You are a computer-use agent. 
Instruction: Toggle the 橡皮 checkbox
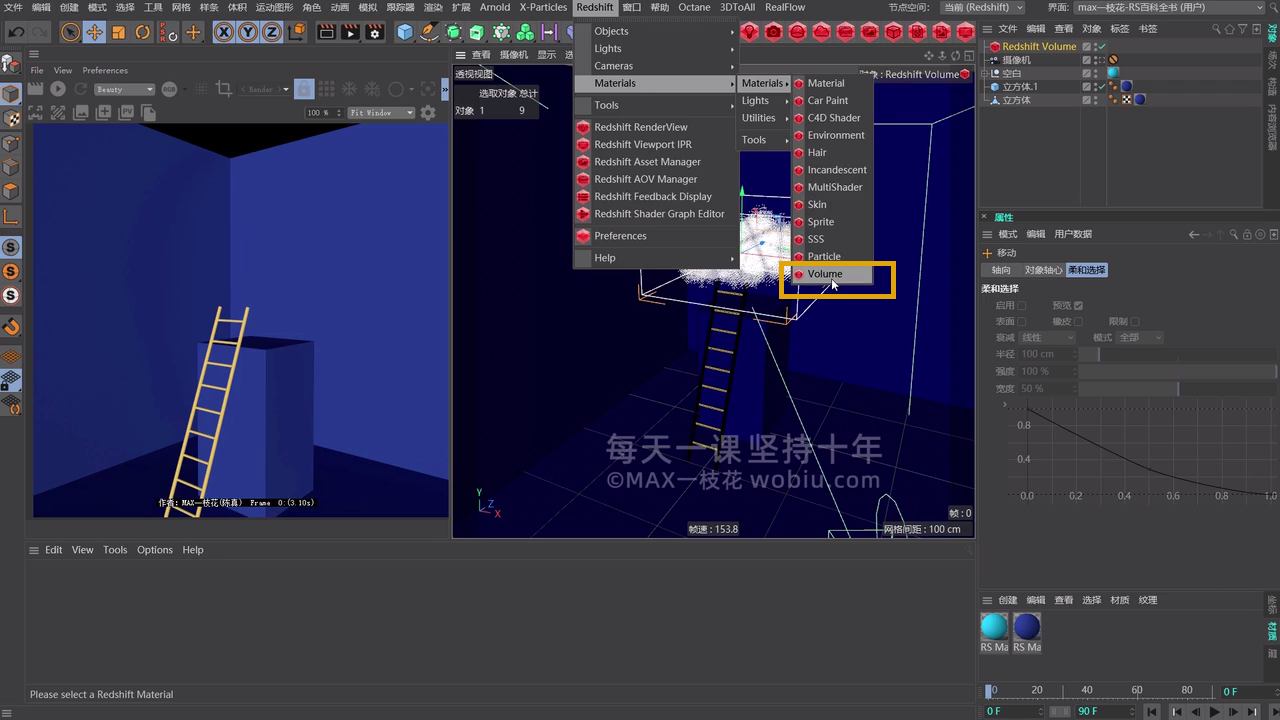pyautogui.click(x=1078, y=321)
